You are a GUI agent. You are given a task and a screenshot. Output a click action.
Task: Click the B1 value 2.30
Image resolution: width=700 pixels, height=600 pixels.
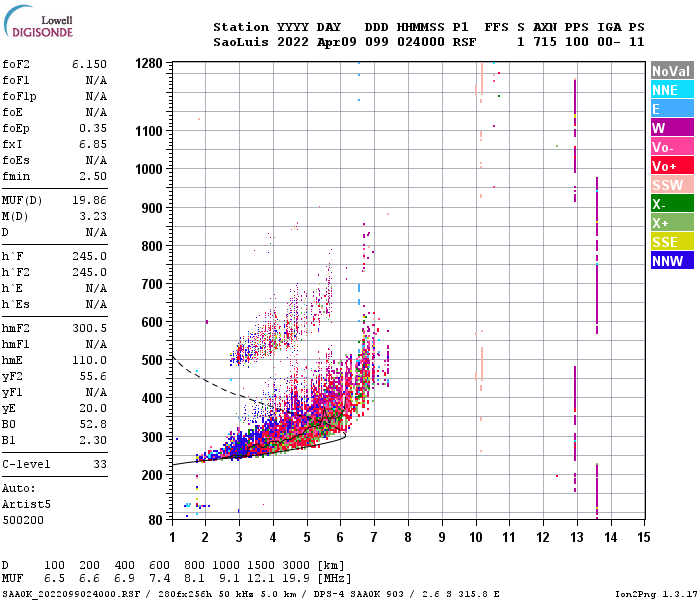[x=93, y=441]
